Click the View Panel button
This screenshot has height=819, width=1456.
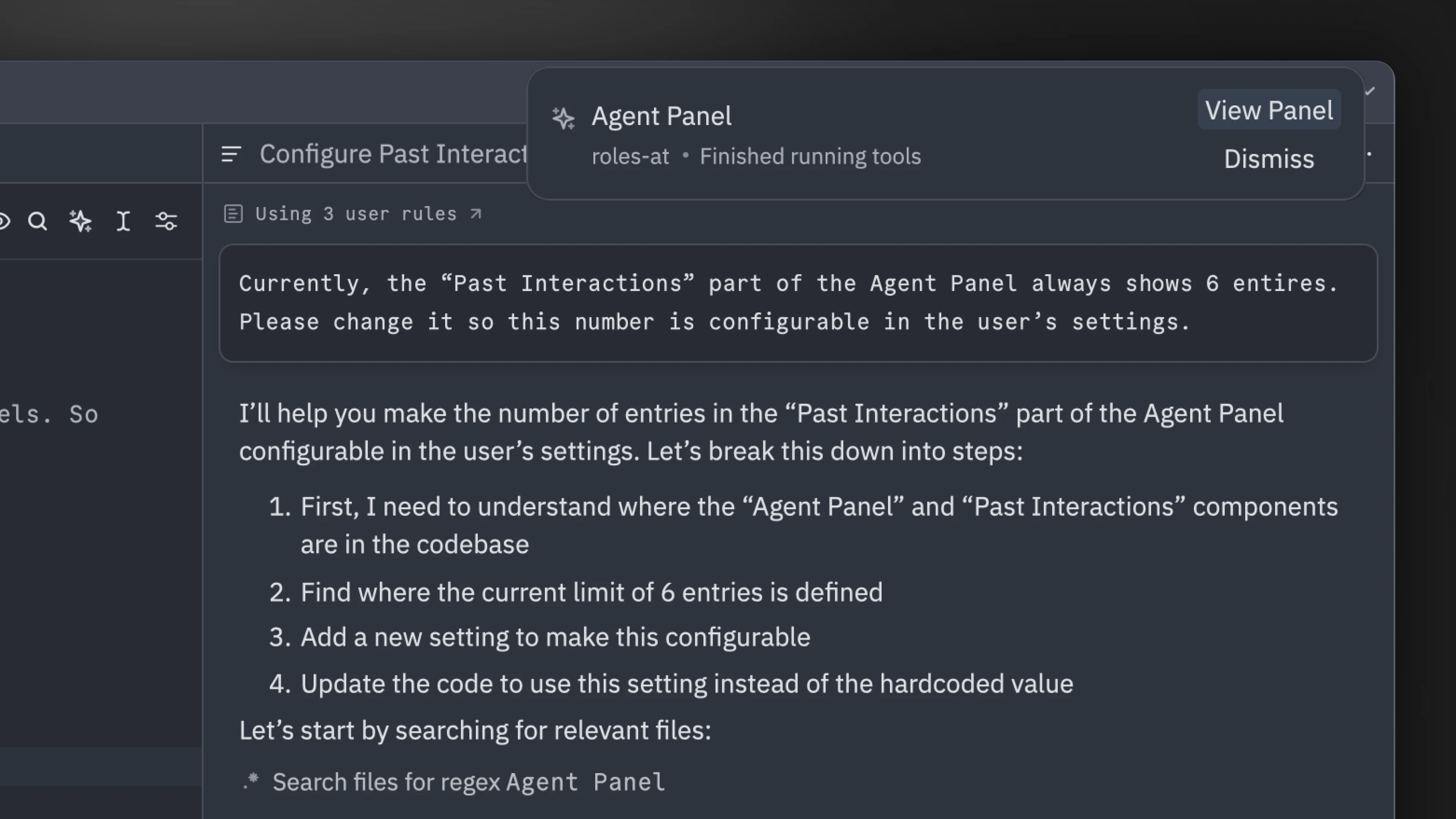(1269, 110)
